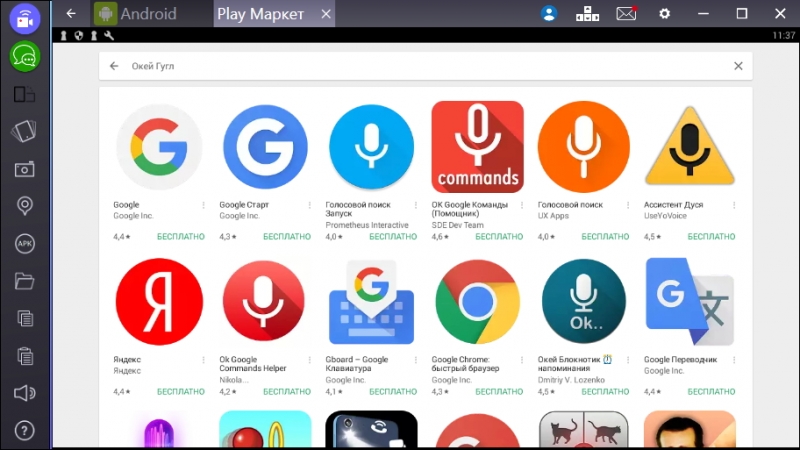This screenshot has width=800, height=450.
Task: Open the network hierarchy icon in title bar
Action: (587, 14)
